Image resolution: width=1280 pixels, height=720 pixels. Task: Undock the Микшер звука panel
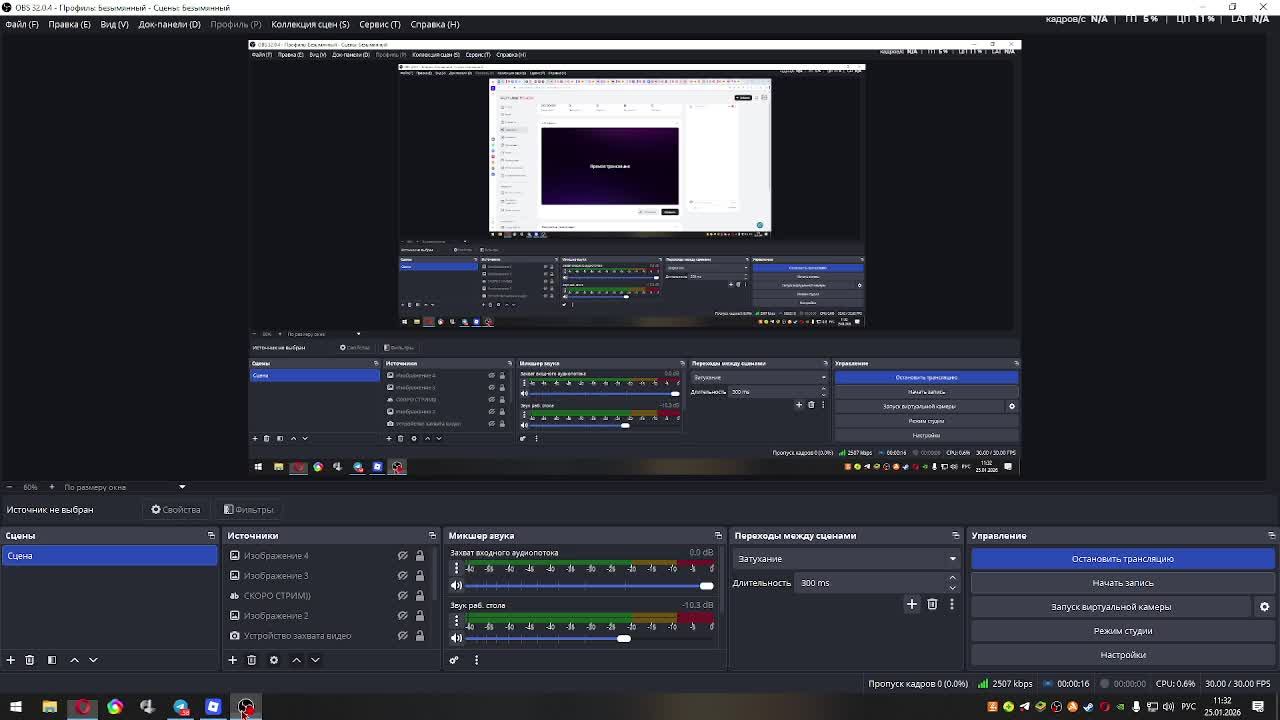click(x=718, y=536)
